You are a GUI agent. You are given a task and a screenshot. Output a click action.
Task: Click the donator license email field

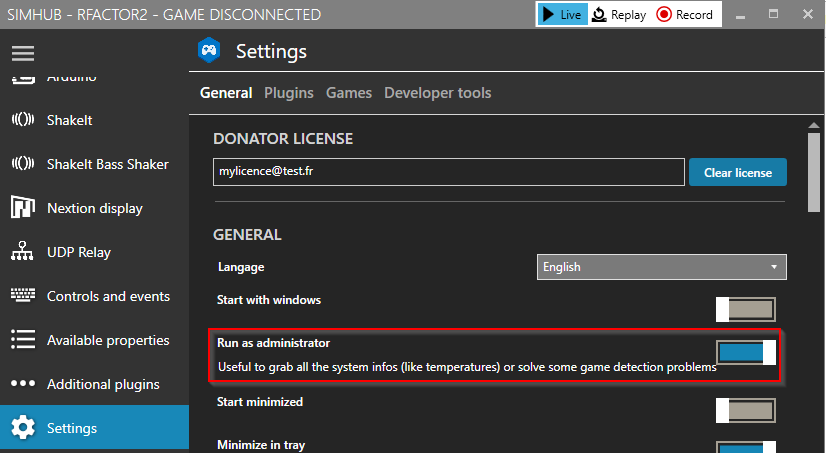pos(449,172)
